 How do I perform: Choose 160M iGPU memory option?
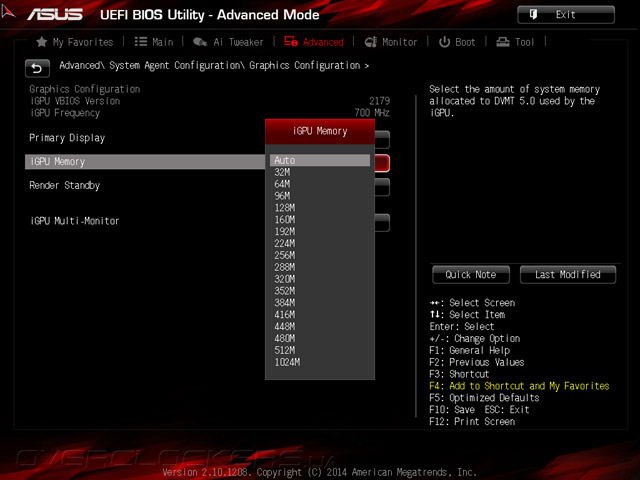284,220
